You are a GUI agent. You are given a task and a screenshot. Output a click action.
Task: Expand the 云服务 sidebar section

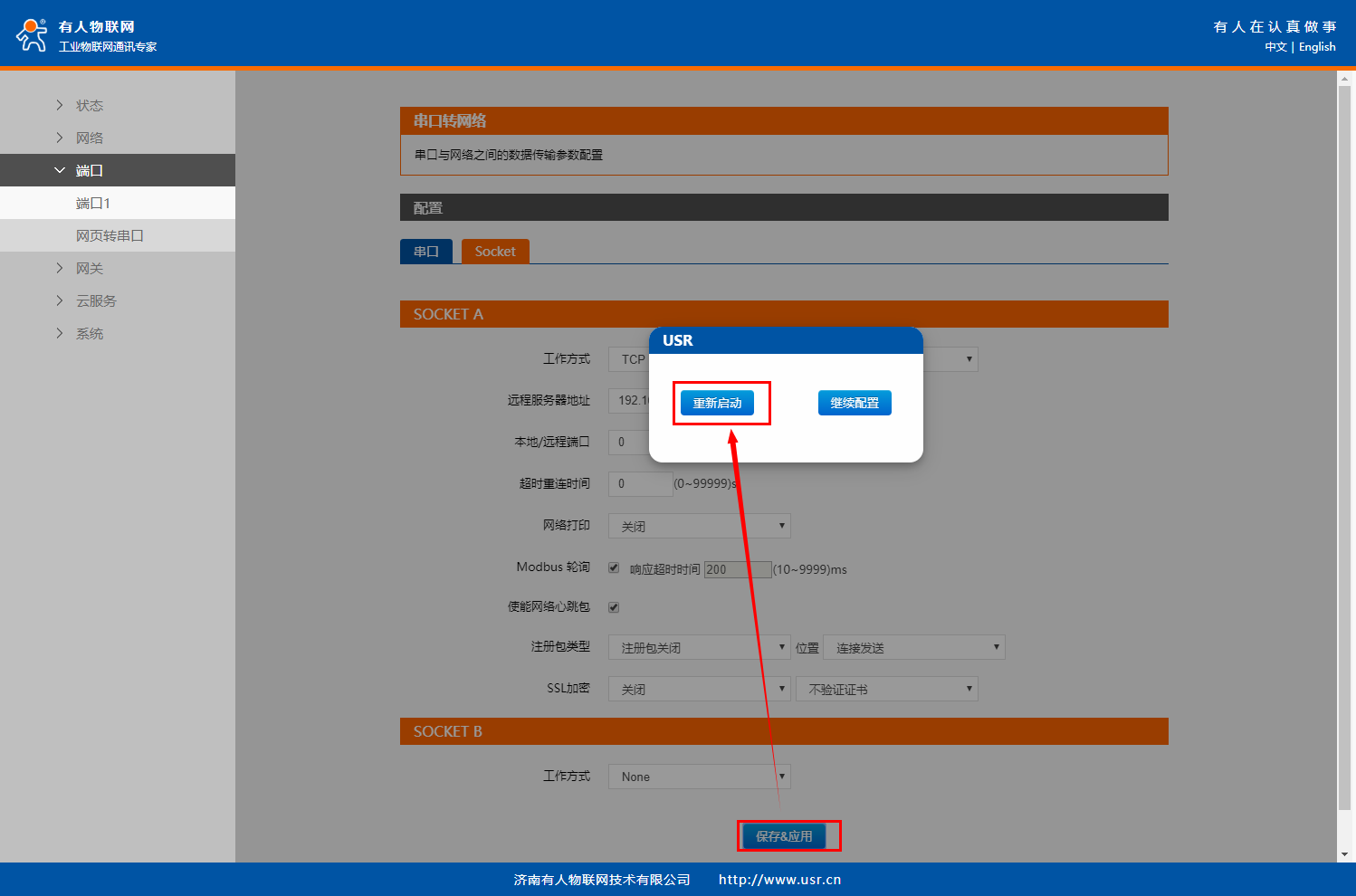click(96, 300)
